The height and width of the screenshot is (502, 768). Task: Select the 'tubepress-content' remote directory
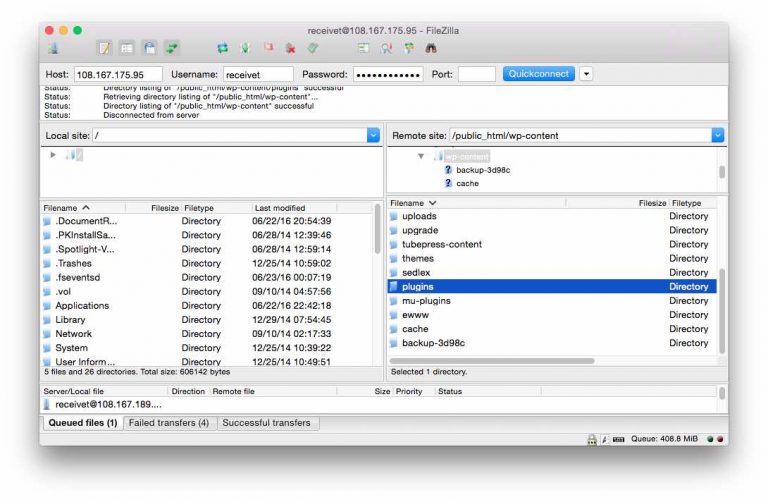pos(552,244)
